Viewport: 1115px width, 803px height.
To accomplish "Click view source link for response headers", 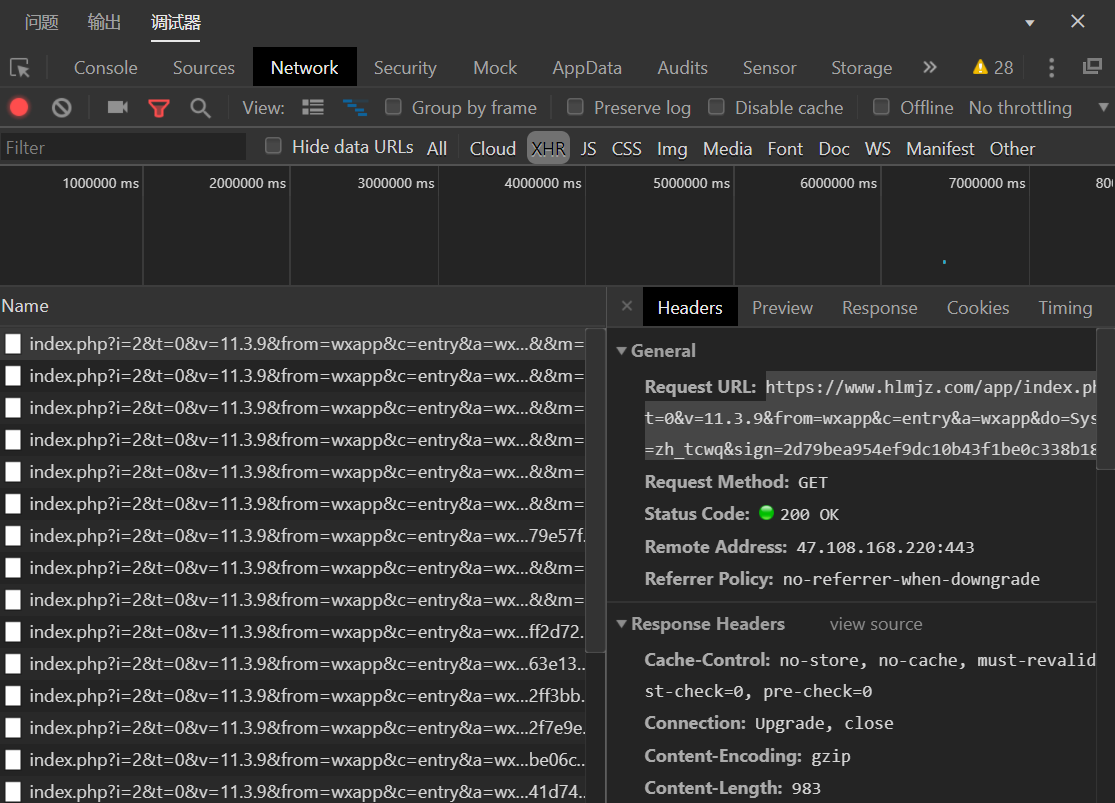I will [x=875, y=624].
